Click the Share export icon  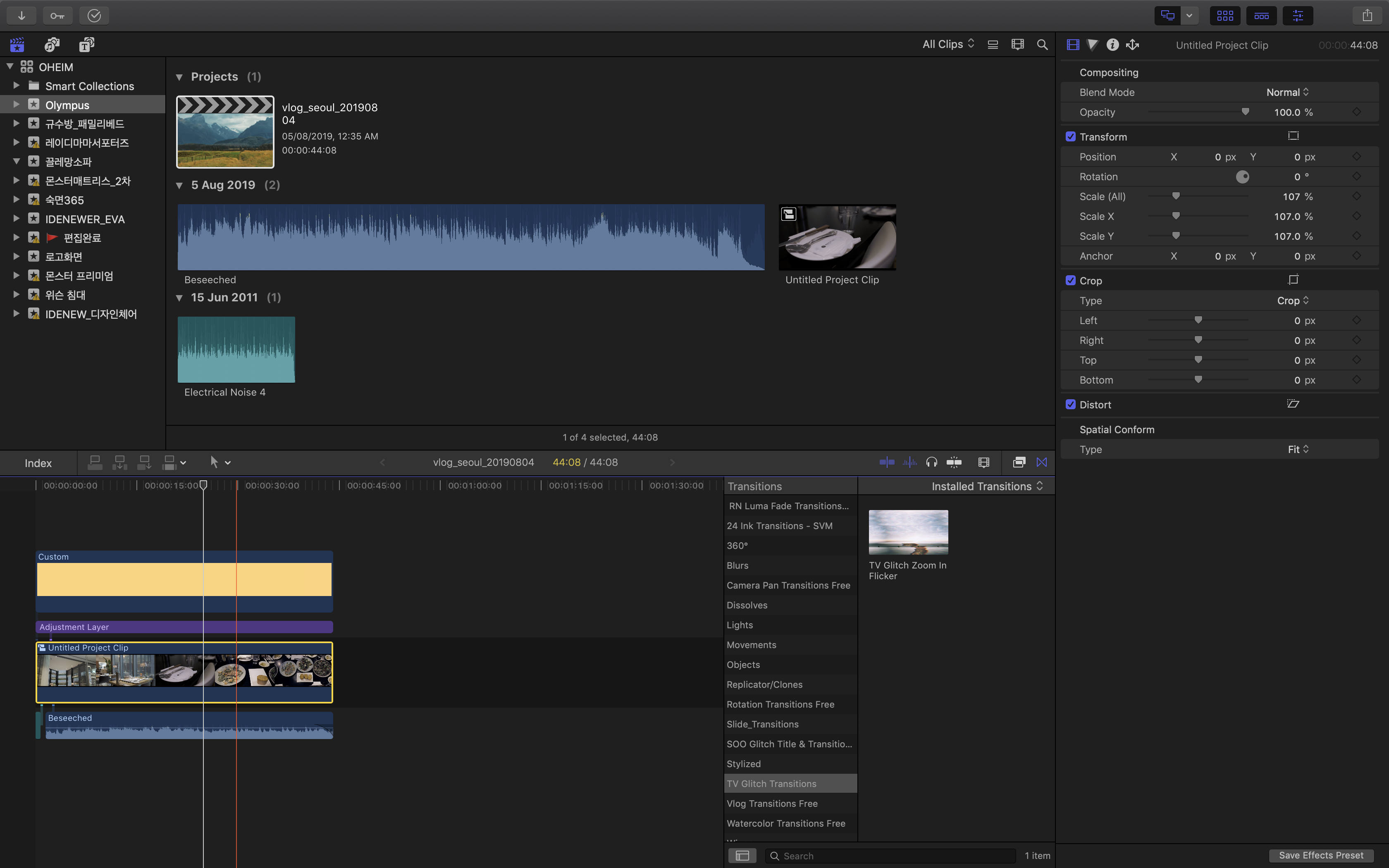click(1367, 16)
